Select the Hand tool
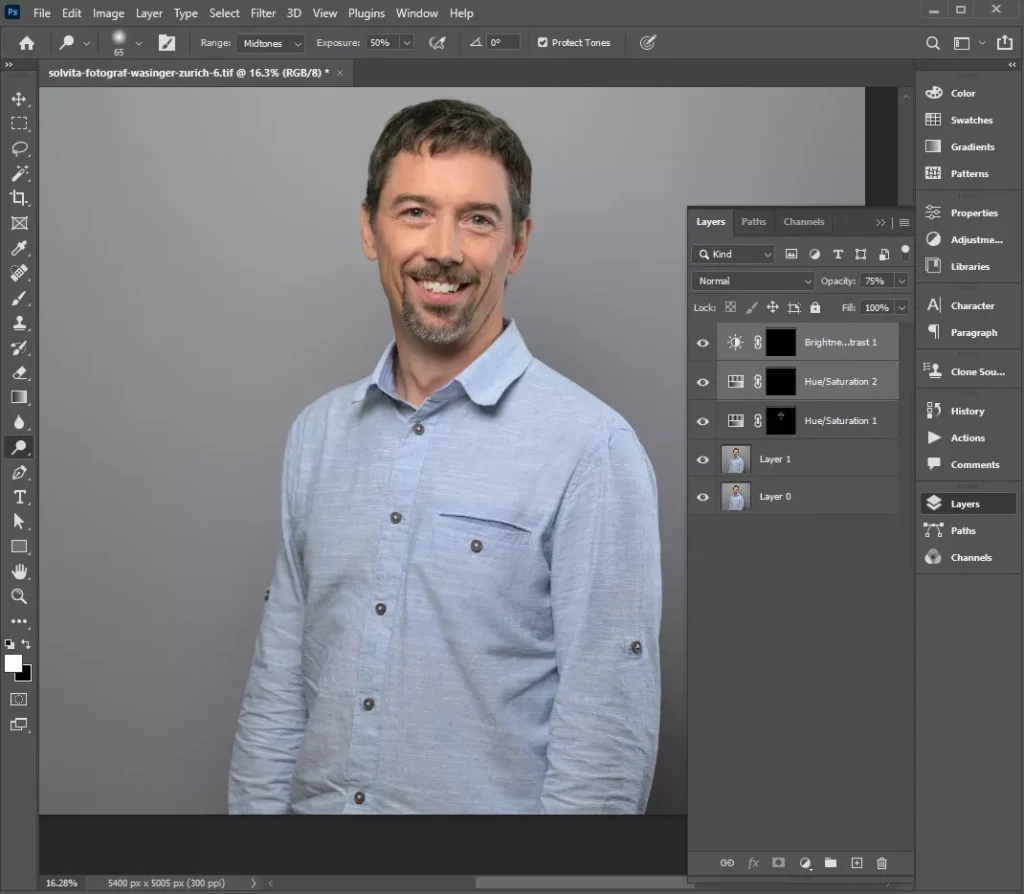This screenshot has width=1024, height=894. (x=19, y=571)
